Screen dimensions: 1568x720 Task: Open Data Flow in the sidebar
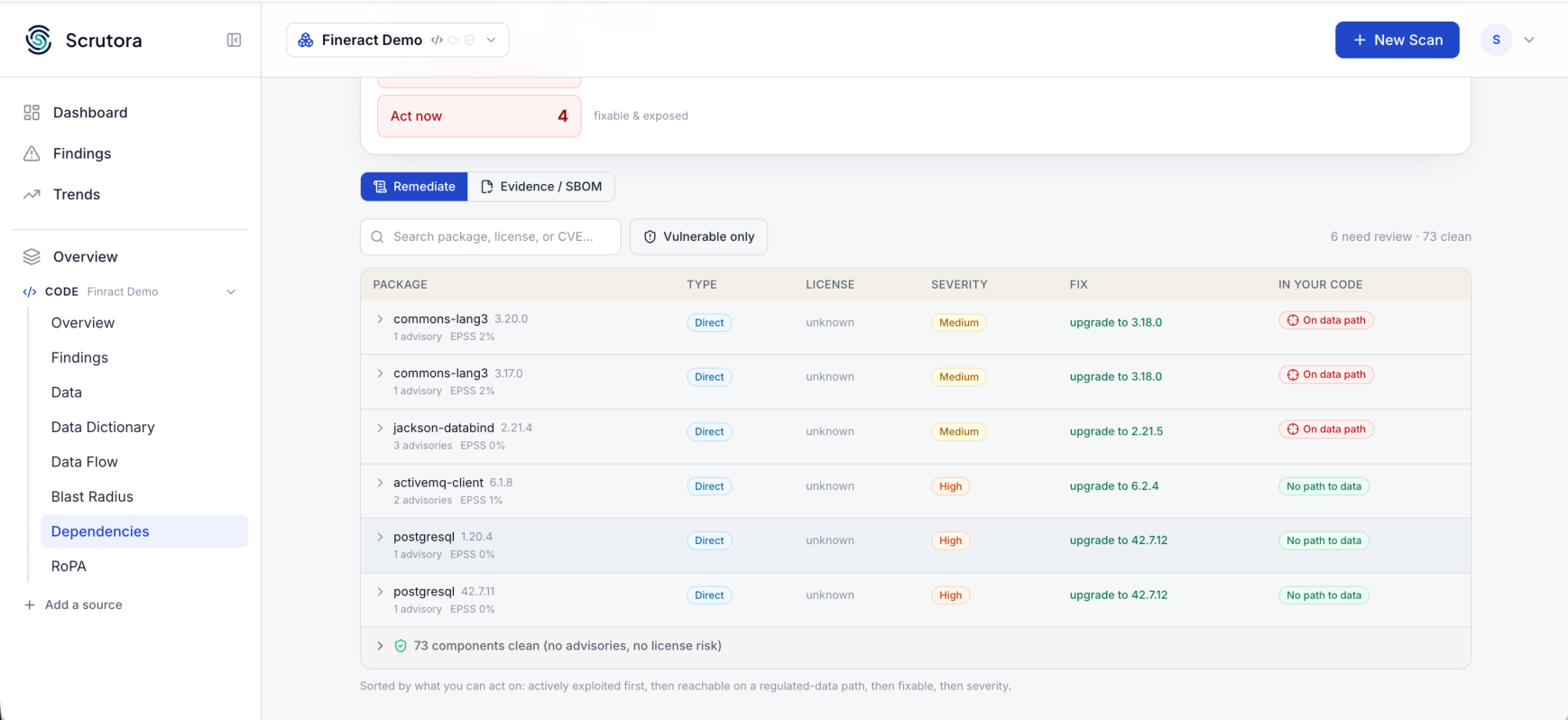85,462
